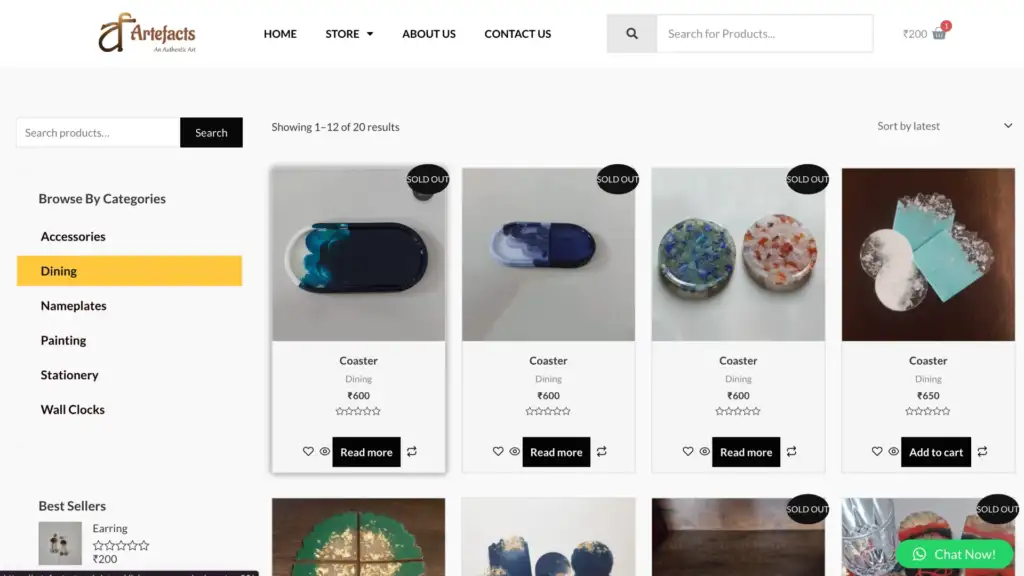Click the Artefacts logo
Screen dimensions: 1024x576
pyautogui.click(x=146, y=32)
